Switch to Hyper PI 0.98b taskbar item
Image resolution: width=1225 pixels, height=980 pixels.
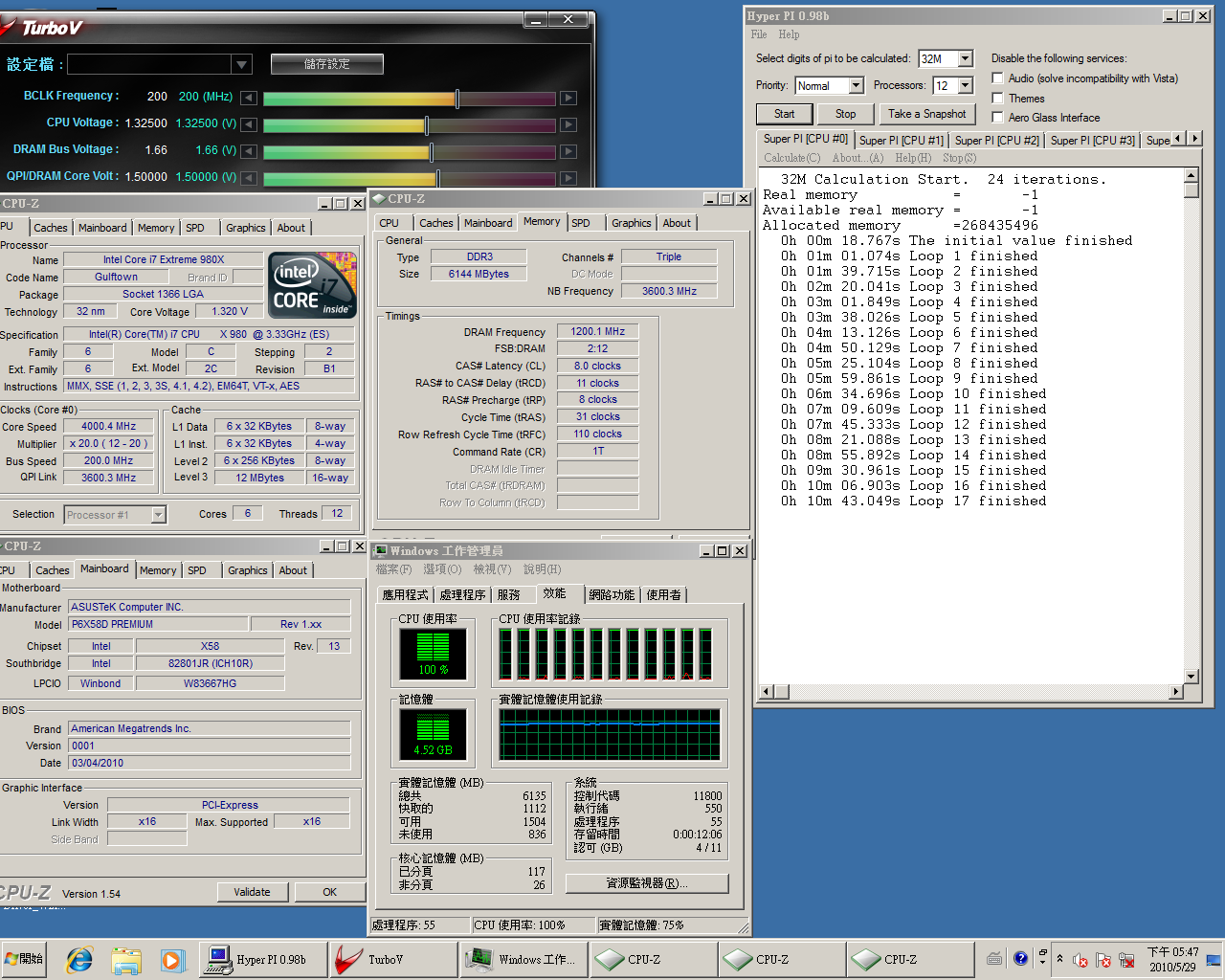[x=263, y=959]
